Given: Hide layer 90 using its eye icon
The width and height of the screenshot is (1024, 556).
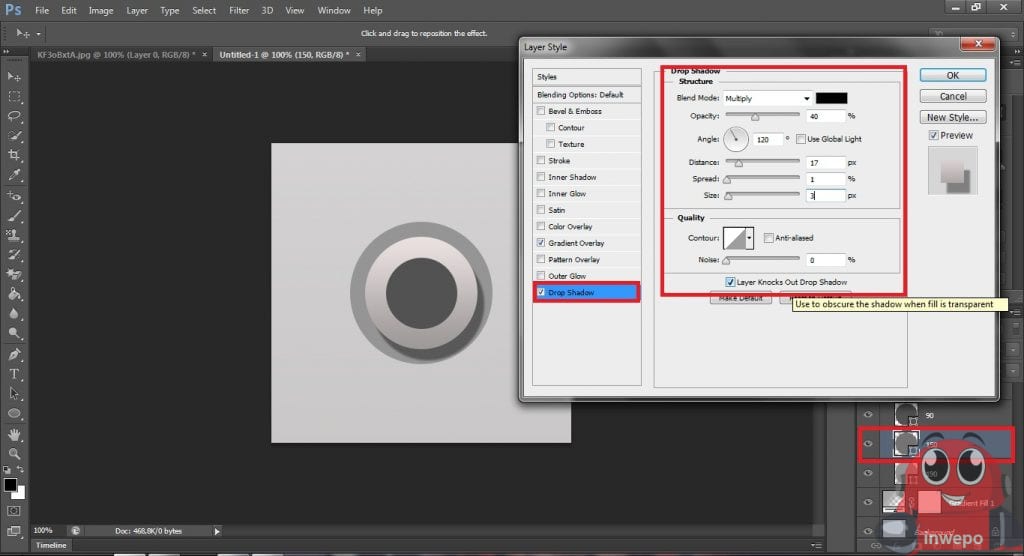Looking at the screenshot, I should 868,414.
